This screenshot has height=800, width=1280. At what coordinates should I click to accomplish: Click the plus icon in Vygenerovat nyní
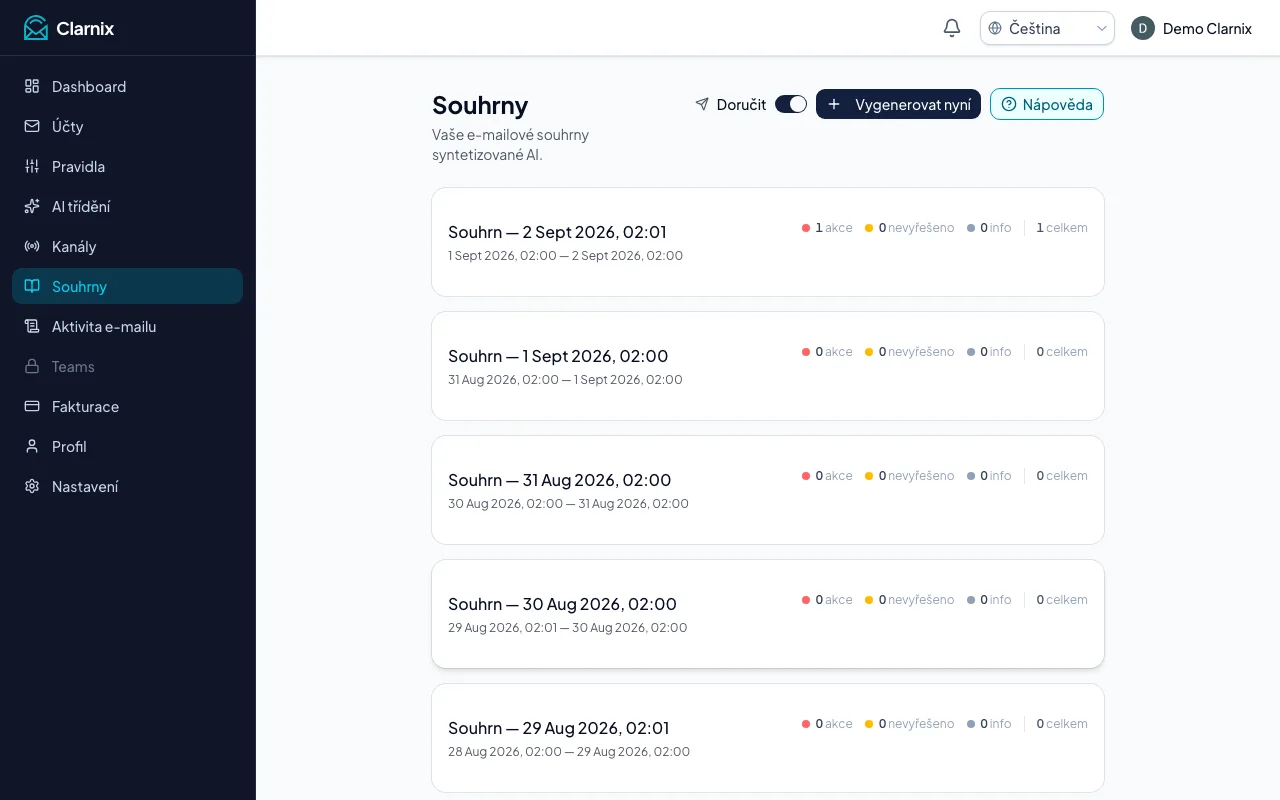834,104
